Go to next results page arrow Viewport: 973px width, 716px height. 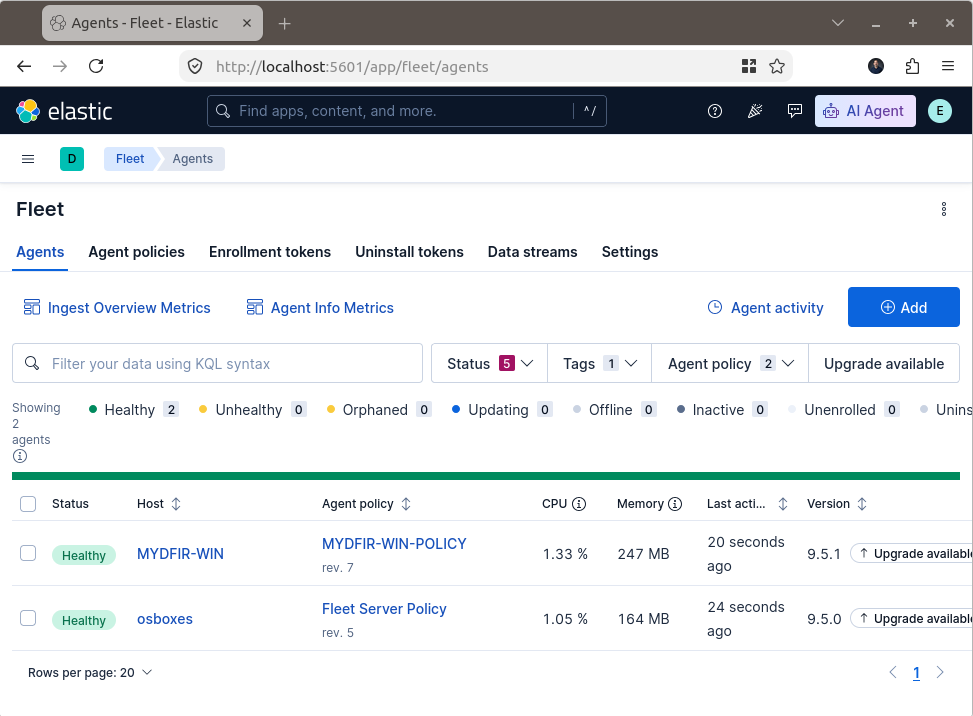click(x=940, y=672)
